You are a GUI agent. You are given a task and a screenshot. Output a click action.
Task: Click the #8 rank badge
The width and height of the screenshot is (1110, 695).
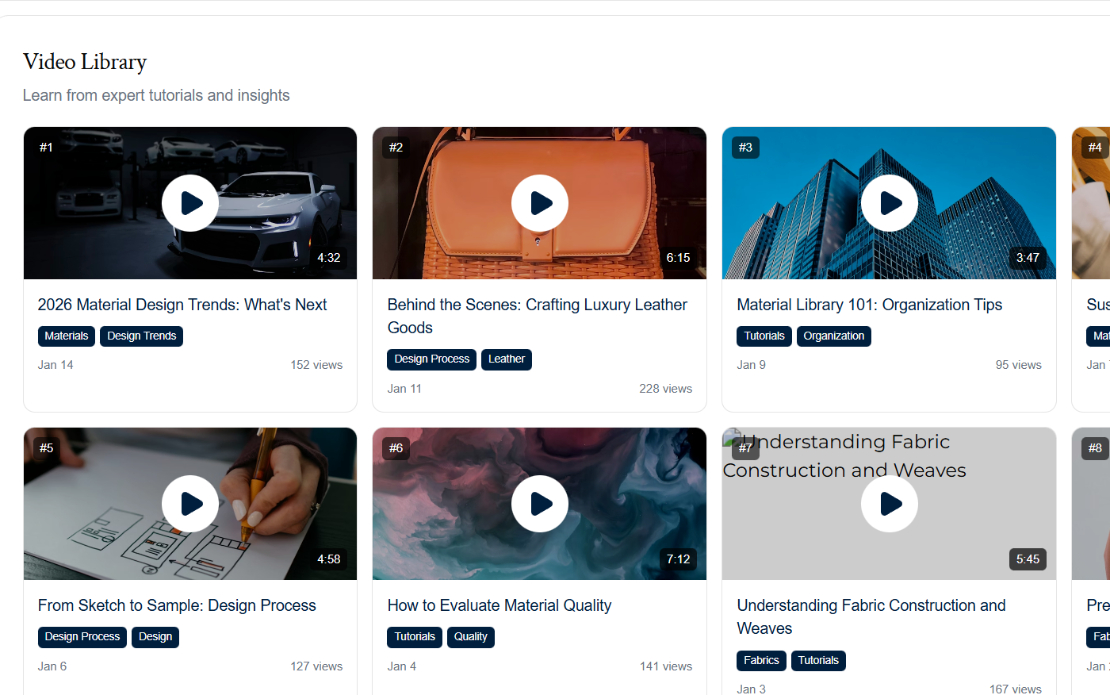click(x=1095, y=448)
